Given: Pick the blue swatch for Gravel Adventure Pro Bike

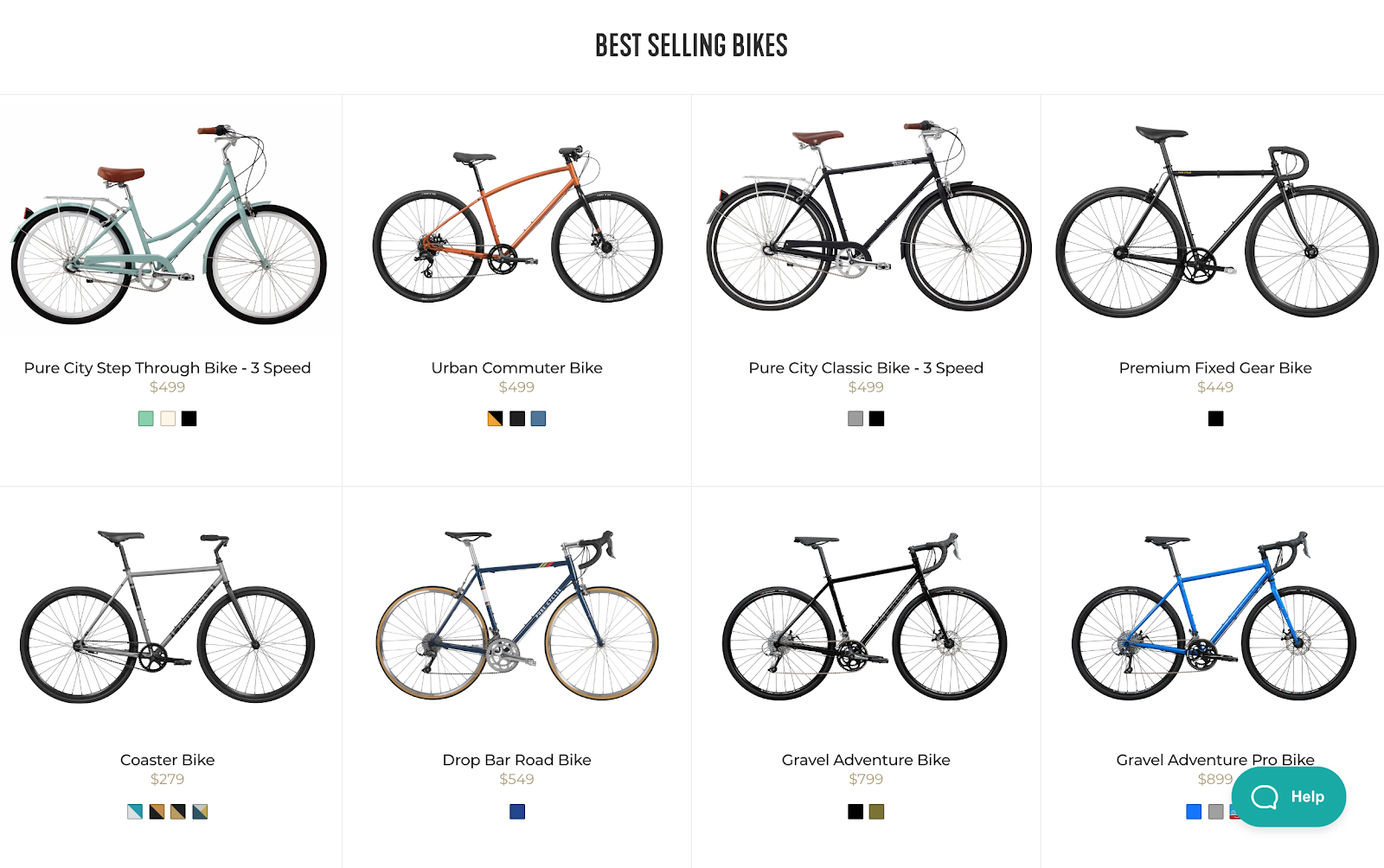Looking at the screenshot, I should 1193,812.
